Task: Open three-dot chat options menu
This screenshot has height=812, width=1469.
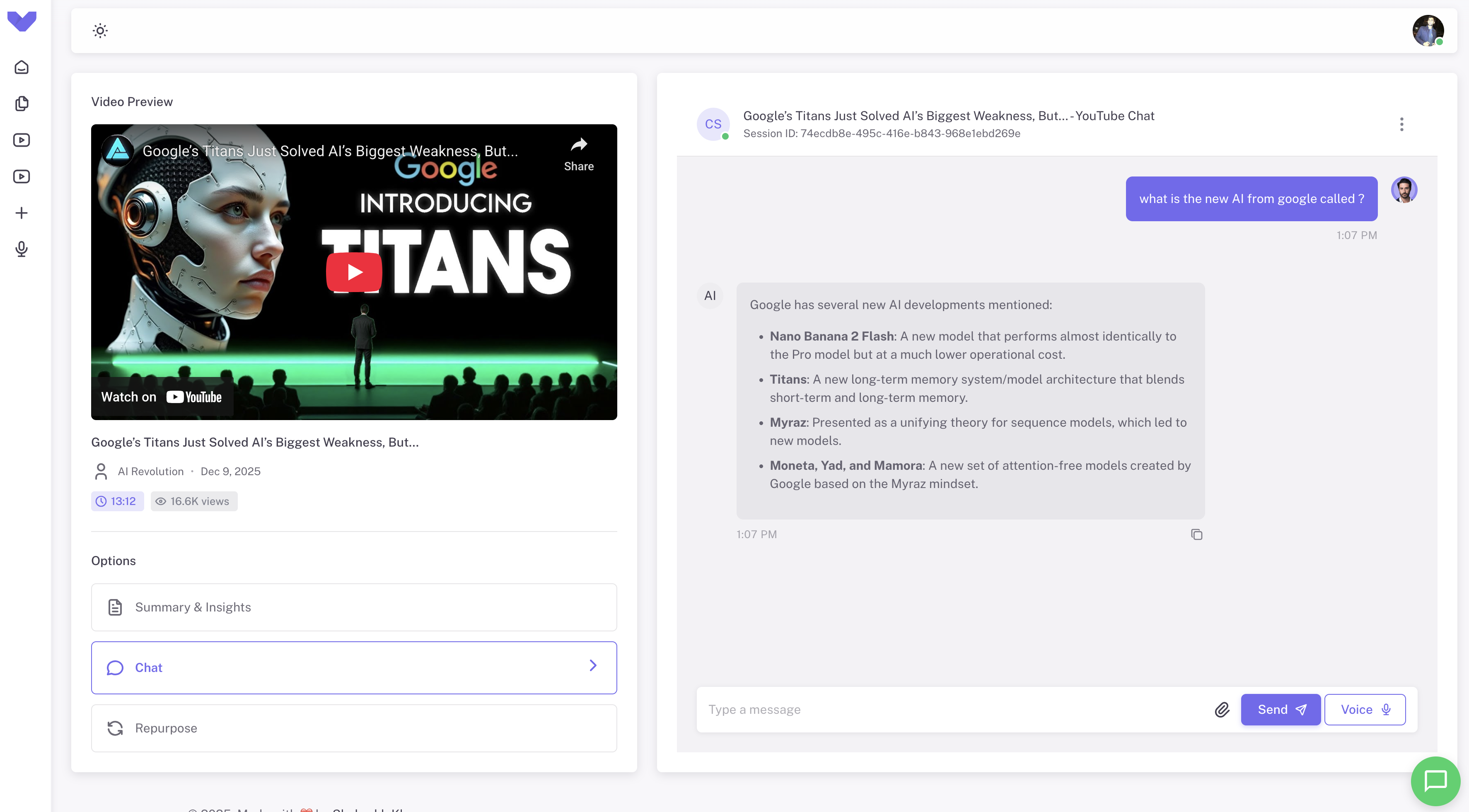Action: pos(1401,124)
